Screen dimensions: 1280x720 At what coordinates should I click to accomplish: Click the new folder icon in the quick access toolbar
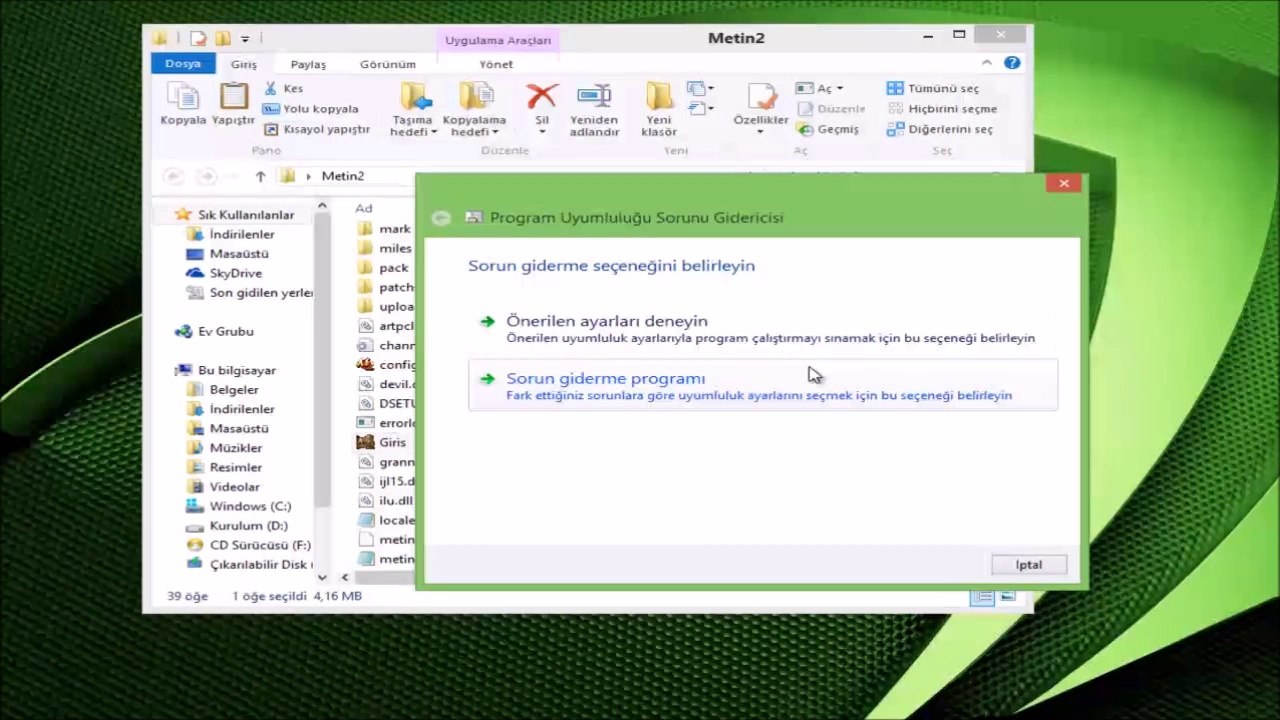[222, 38]
